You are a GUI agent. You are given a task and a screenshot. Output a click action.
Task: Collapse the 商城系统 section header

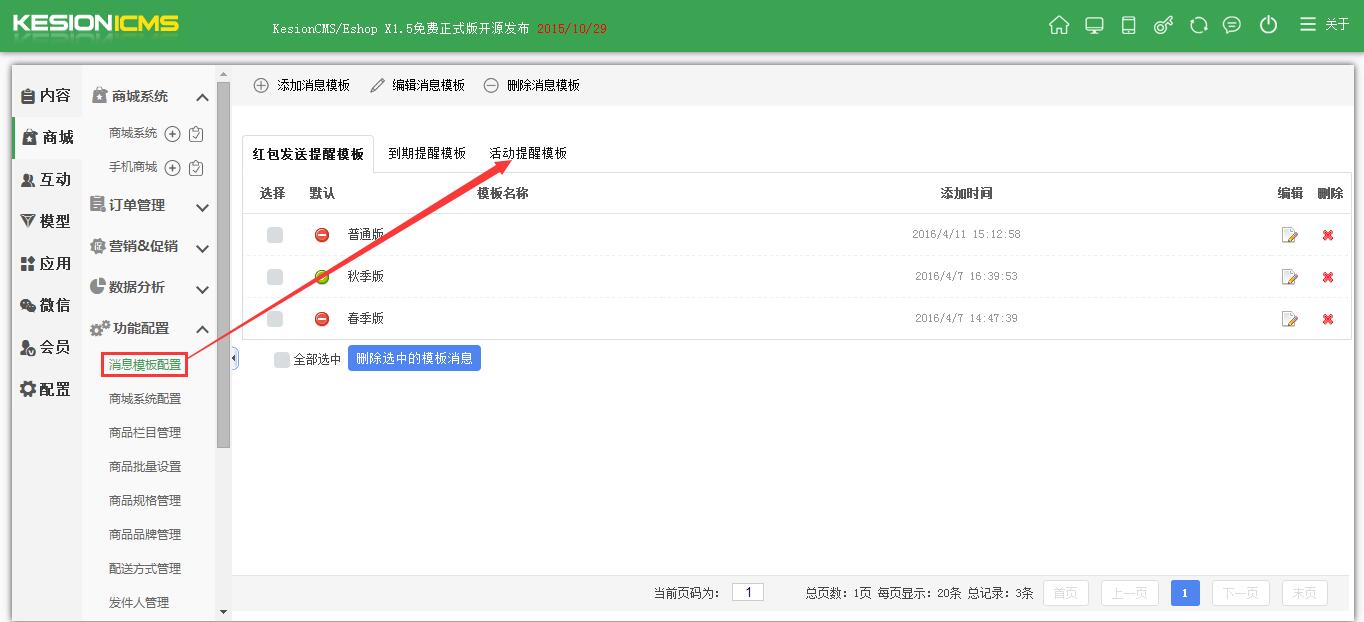(150, 97)
